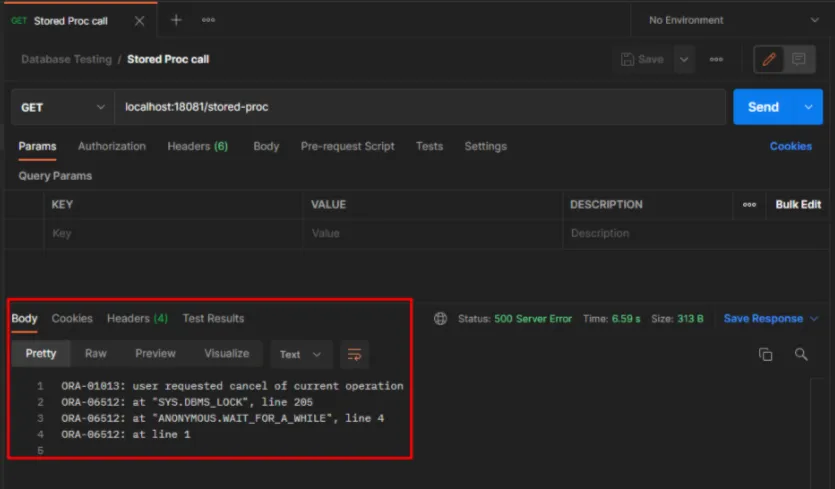Expand the Send button arrow
The width and height of the screenshot is (835, 489).
click(808, 107)
